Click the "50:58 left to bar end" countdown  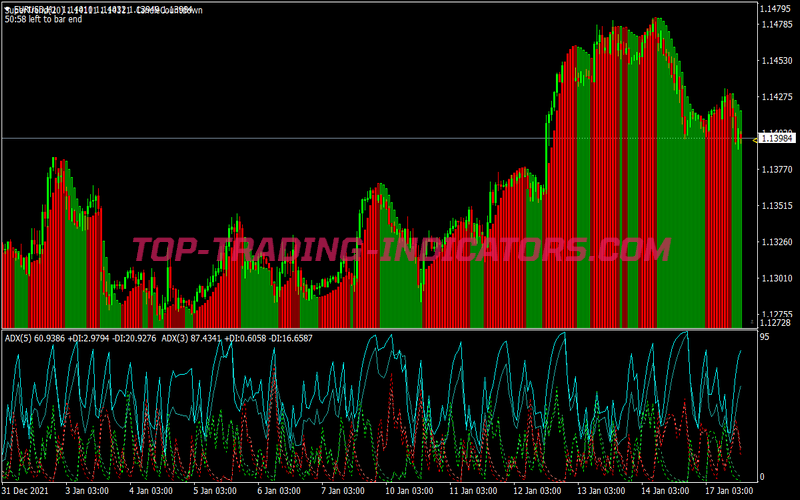click(43, 19)
